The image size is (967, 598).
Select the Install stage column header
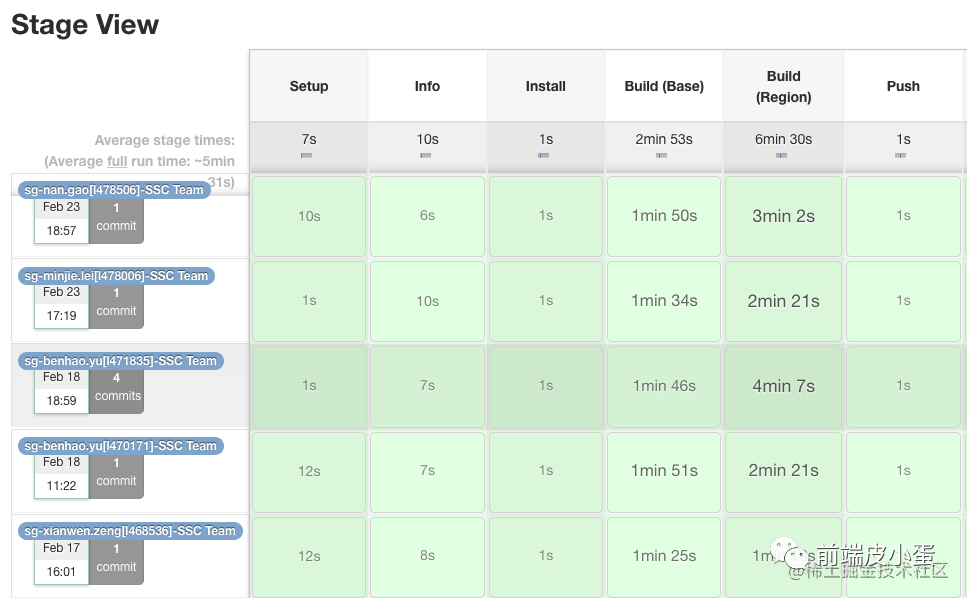[546, 86]
